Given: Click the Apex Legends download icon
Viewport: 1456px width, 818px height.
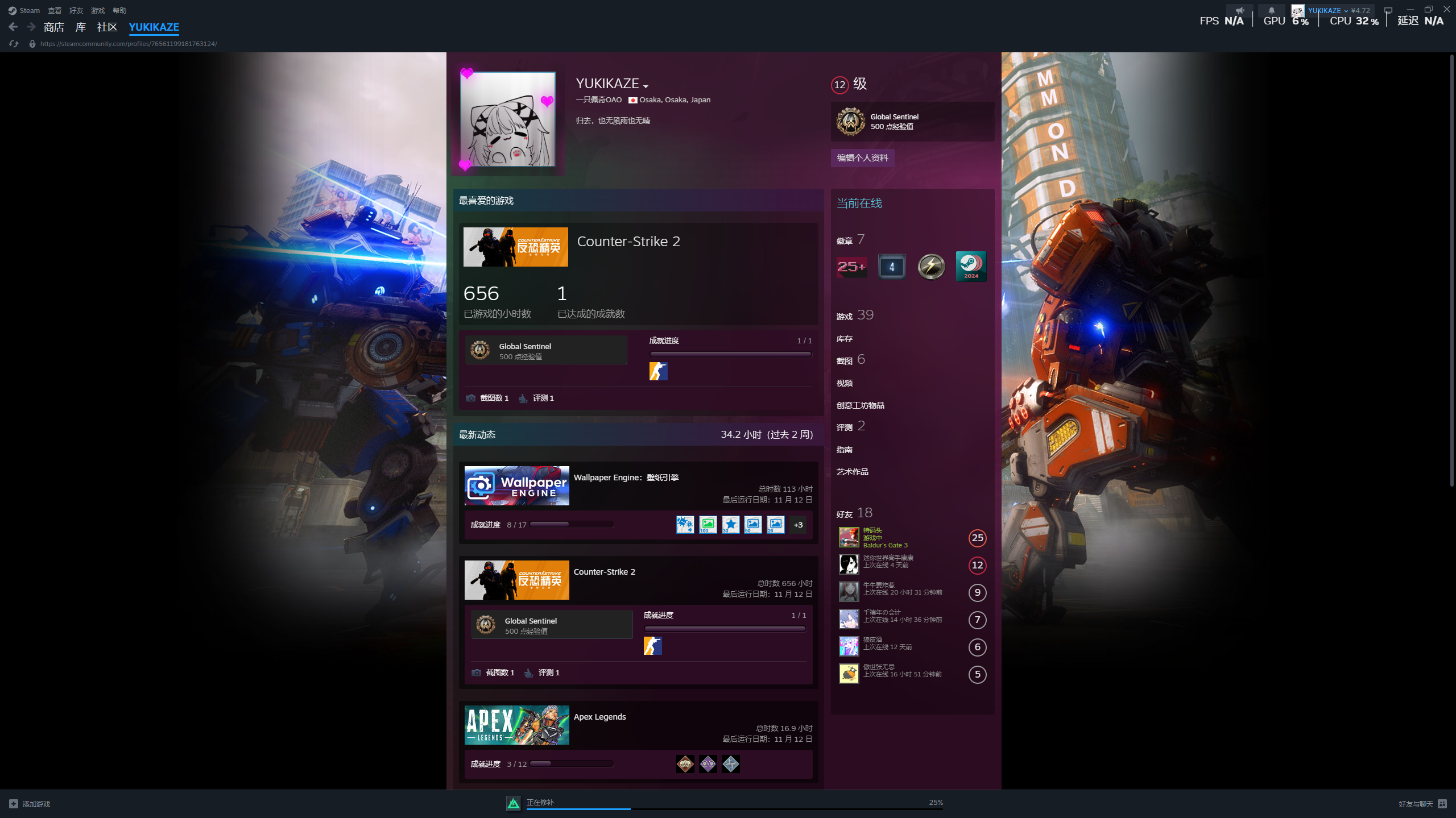Looking at the screenshot, I should click(x=513, y=803).
